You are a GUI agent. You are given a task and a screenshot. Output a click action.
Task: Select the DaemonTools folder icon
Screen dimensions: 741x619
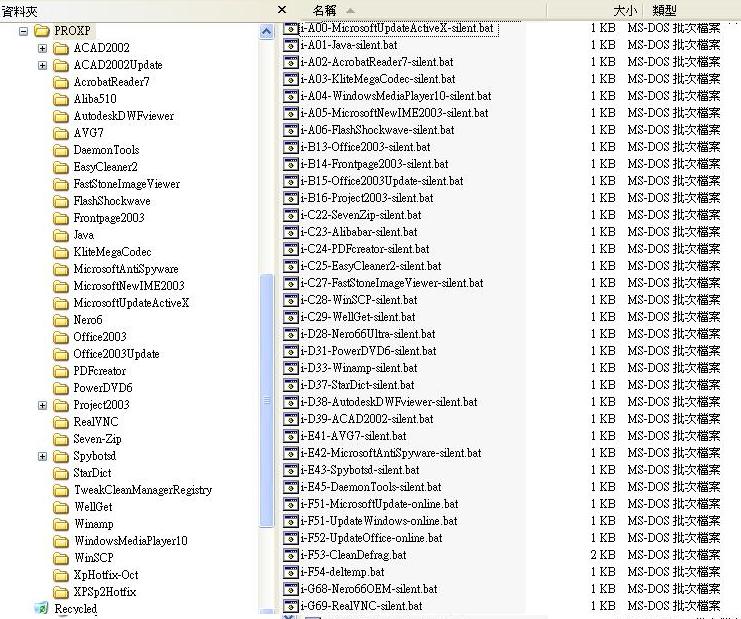pos(61,151)
